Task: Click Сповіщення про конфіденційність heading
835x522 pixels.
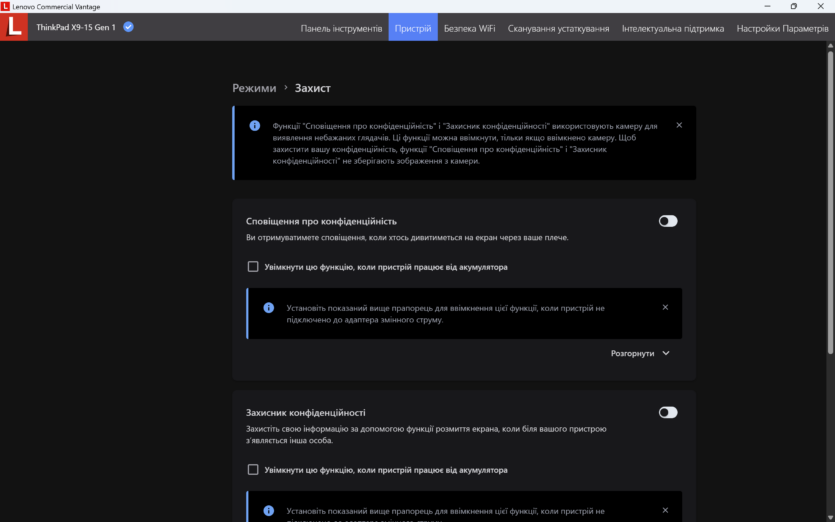Action: tap(321, 221)
